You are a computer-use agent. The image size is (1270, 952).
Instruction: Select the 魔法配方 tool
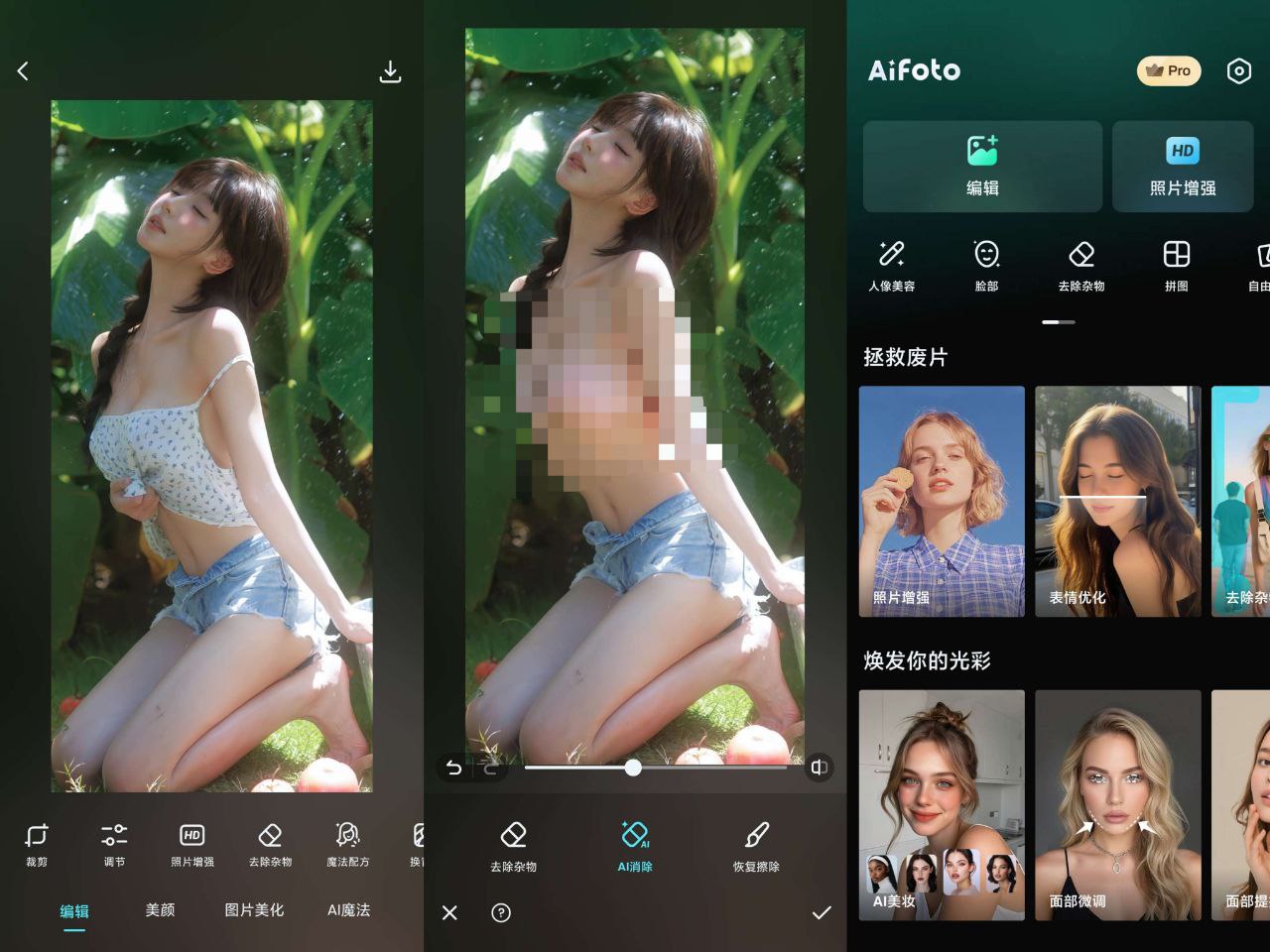(x=347, y=844)
